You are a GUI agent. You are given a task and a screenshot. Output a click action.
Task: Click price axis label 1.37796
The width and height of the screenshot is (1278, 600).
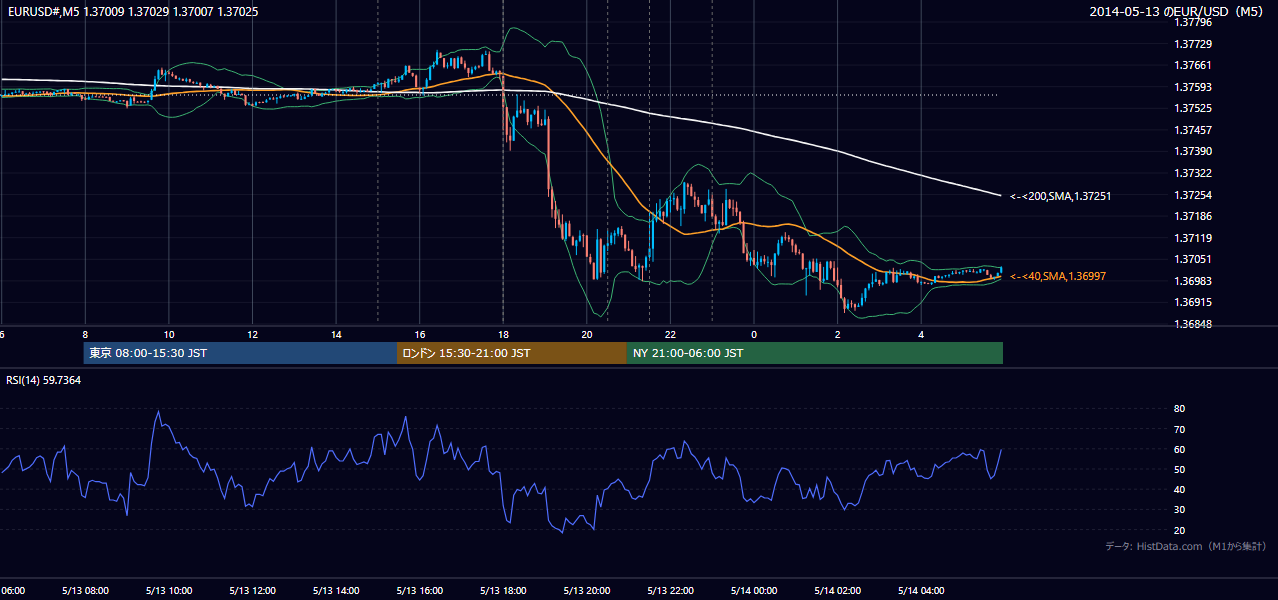pyautogui.click(x=1193, y=21)
